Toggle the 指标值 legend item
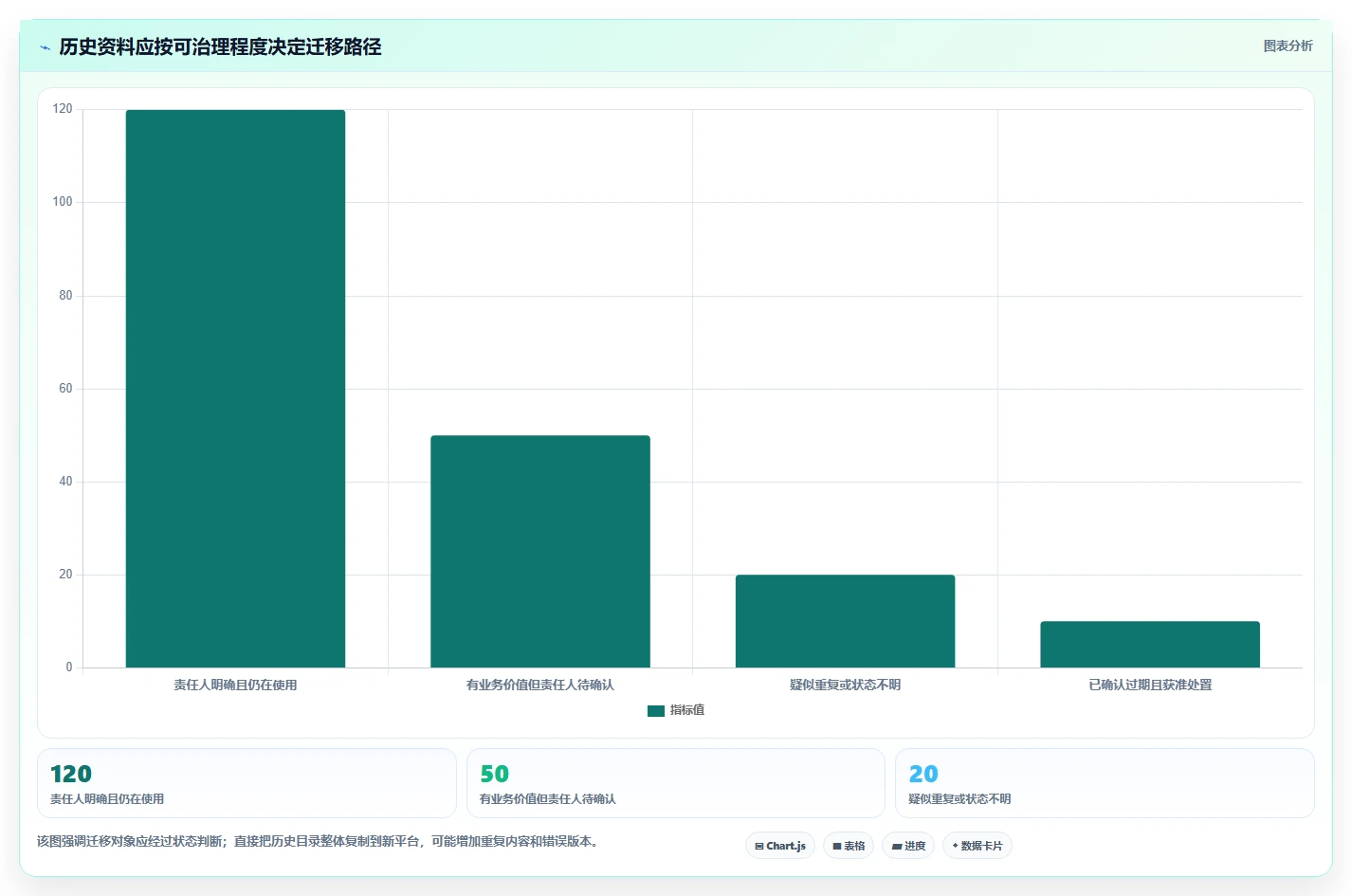The height and width of the screenshot is (896, 1352). tap(676, 710)
